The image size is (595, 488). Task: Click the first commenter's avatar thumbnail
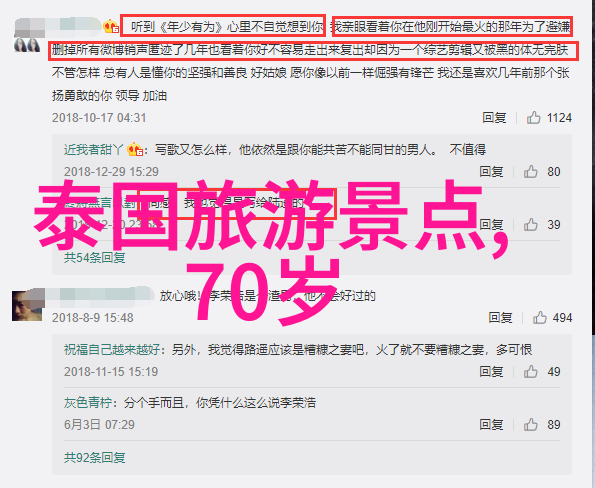pyautogui.click(x=27, y=44)
